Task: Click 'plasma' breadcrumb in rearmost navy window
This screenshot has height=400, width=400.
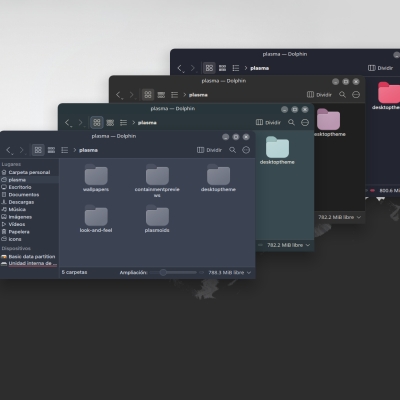Action: (259, 68)
